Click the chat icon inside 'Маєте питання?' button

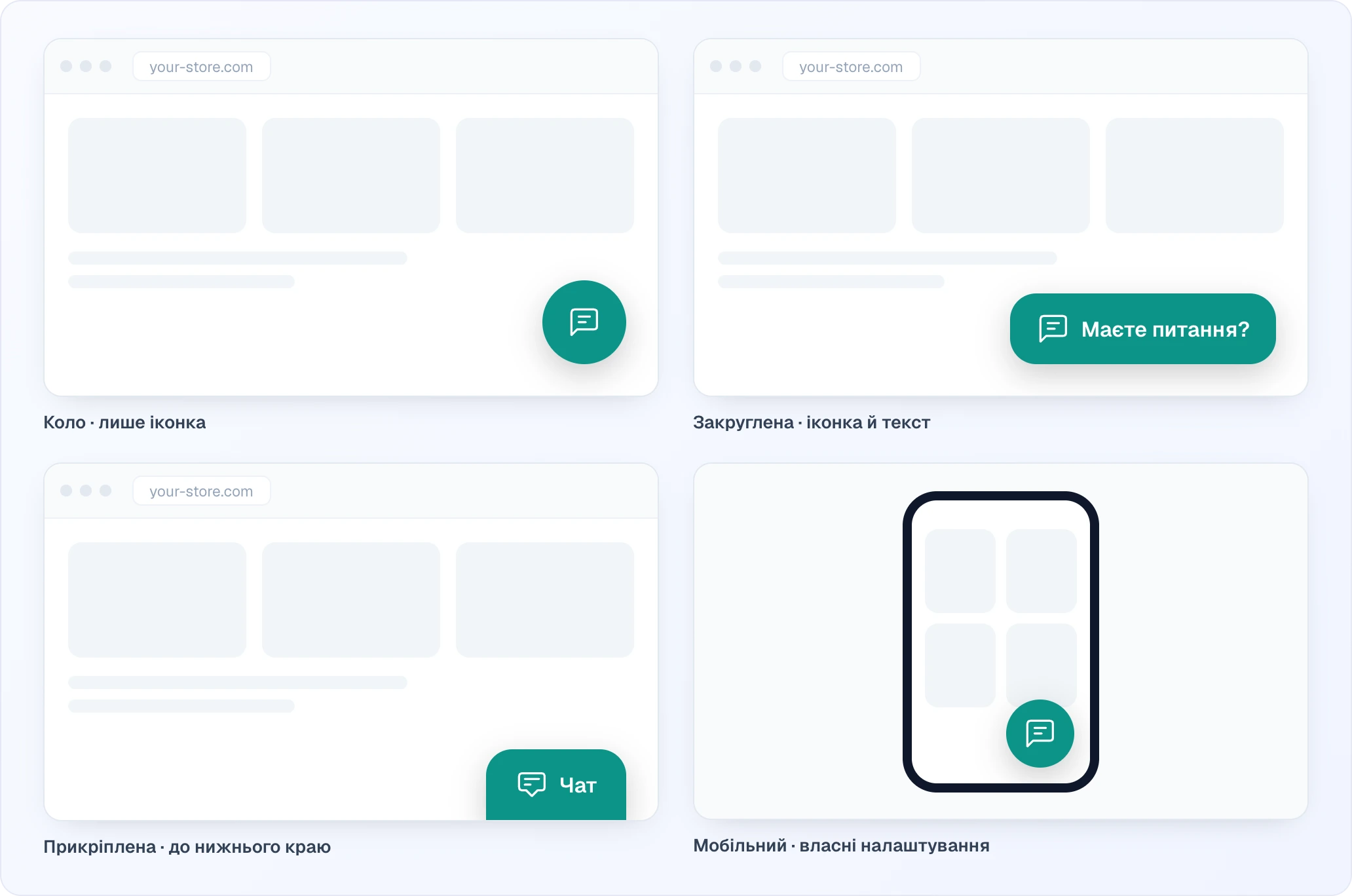(1053, 328)
